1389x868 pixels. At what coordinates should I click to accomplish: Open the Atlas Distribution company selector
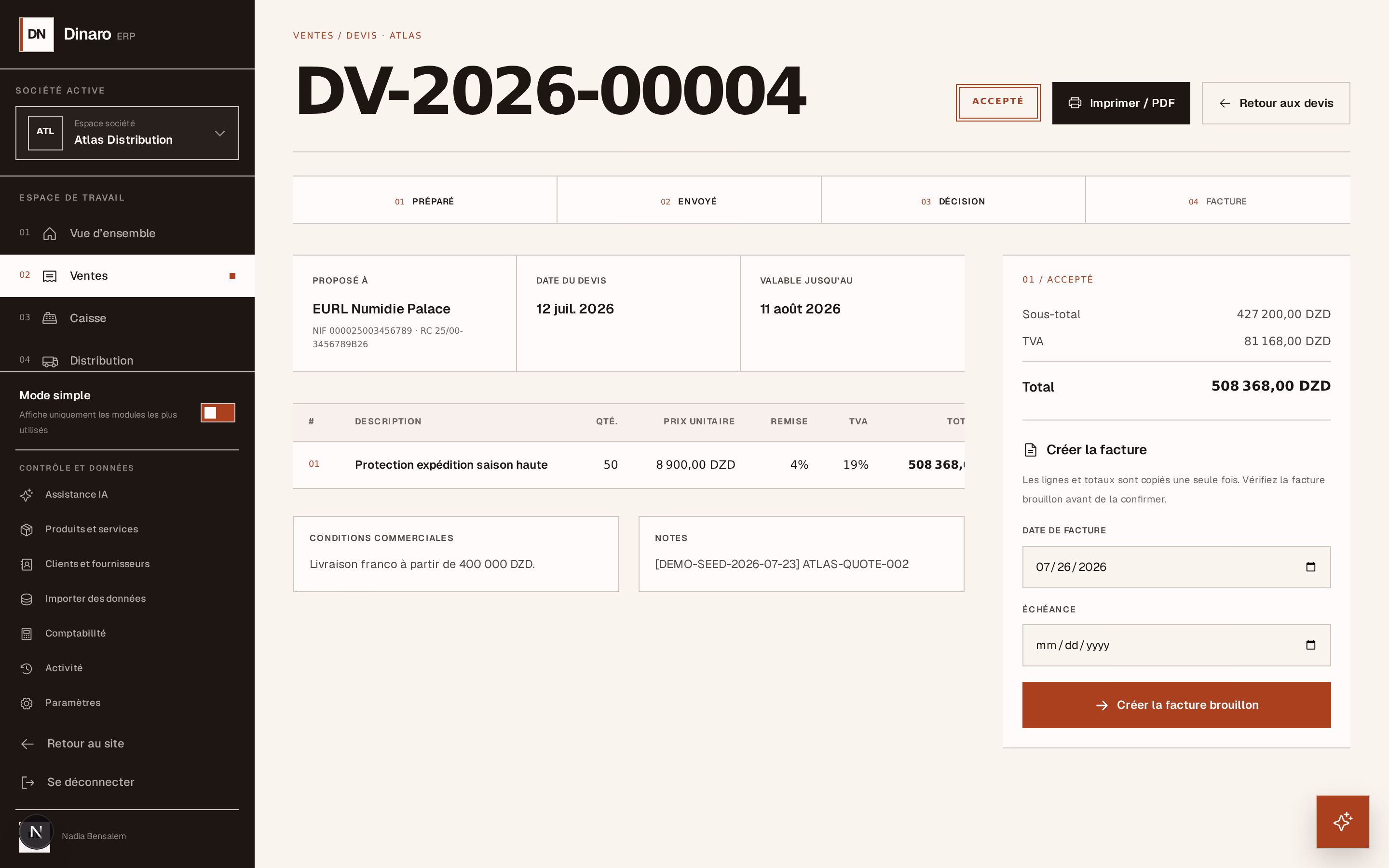point(127,133)
